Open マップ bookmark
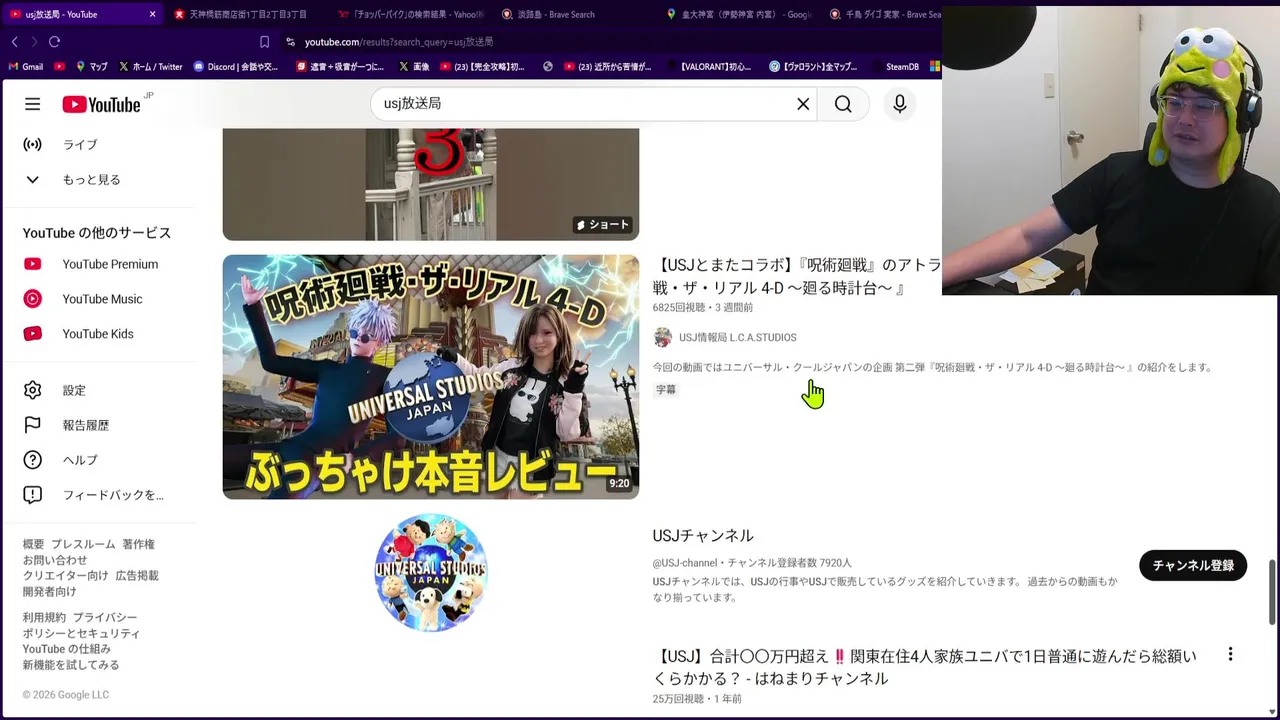 pyautogui.click(x=91, y=67)
